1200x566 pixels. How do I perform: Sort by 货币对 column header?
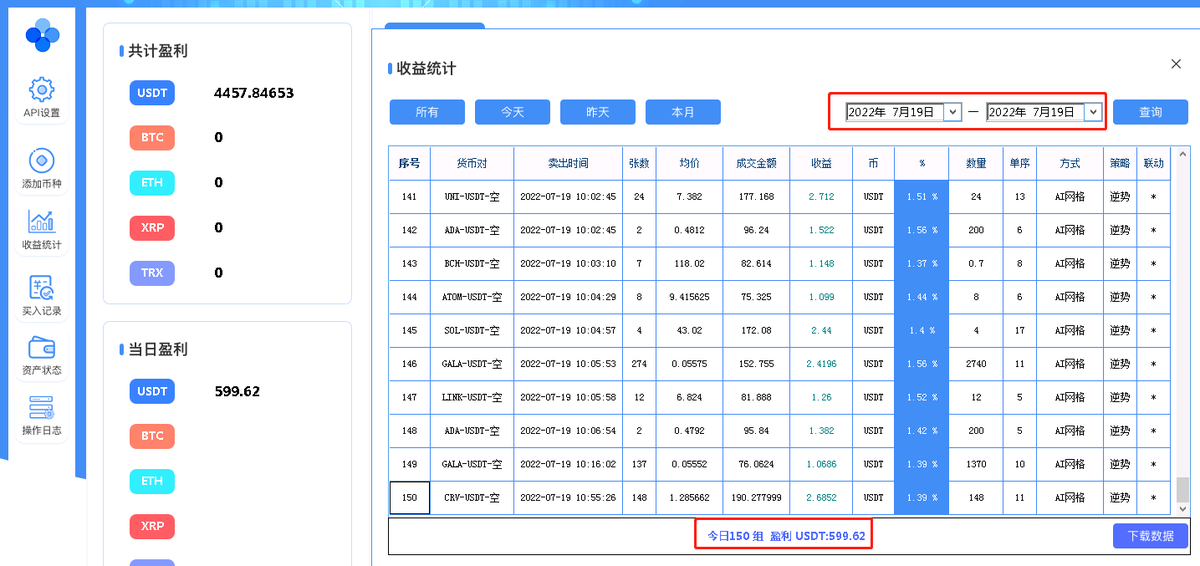[472, 163]
